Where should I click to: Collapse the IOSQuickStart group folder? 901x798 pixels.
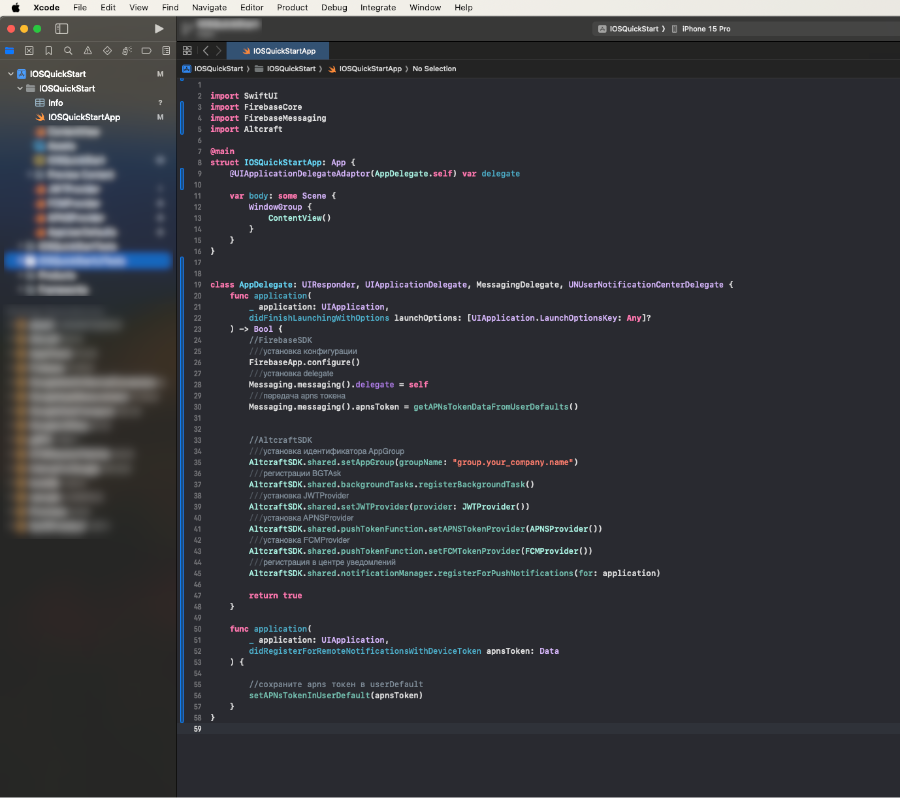click(18, 88)
